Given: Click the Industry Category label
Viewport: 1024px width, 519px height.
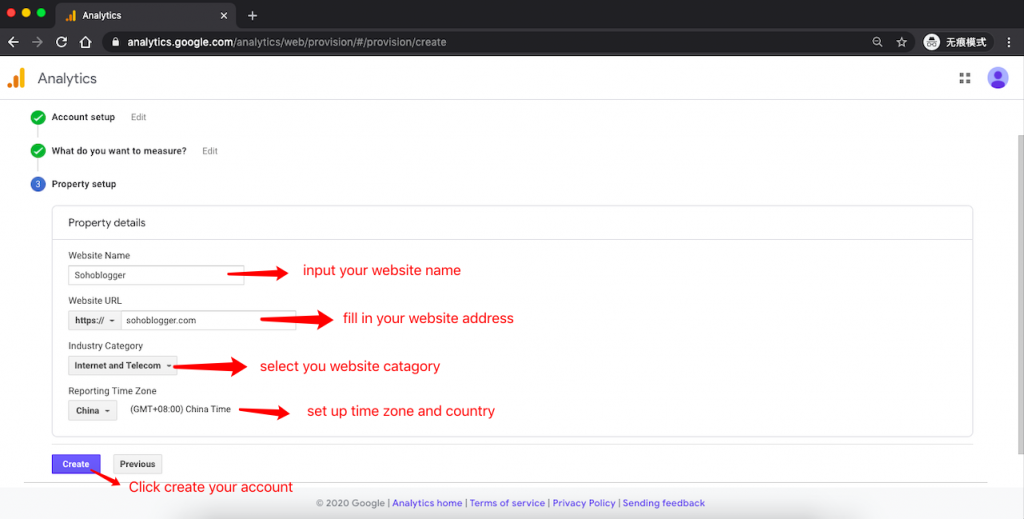Looking at the screenshot, I should (x=105, y=346).
